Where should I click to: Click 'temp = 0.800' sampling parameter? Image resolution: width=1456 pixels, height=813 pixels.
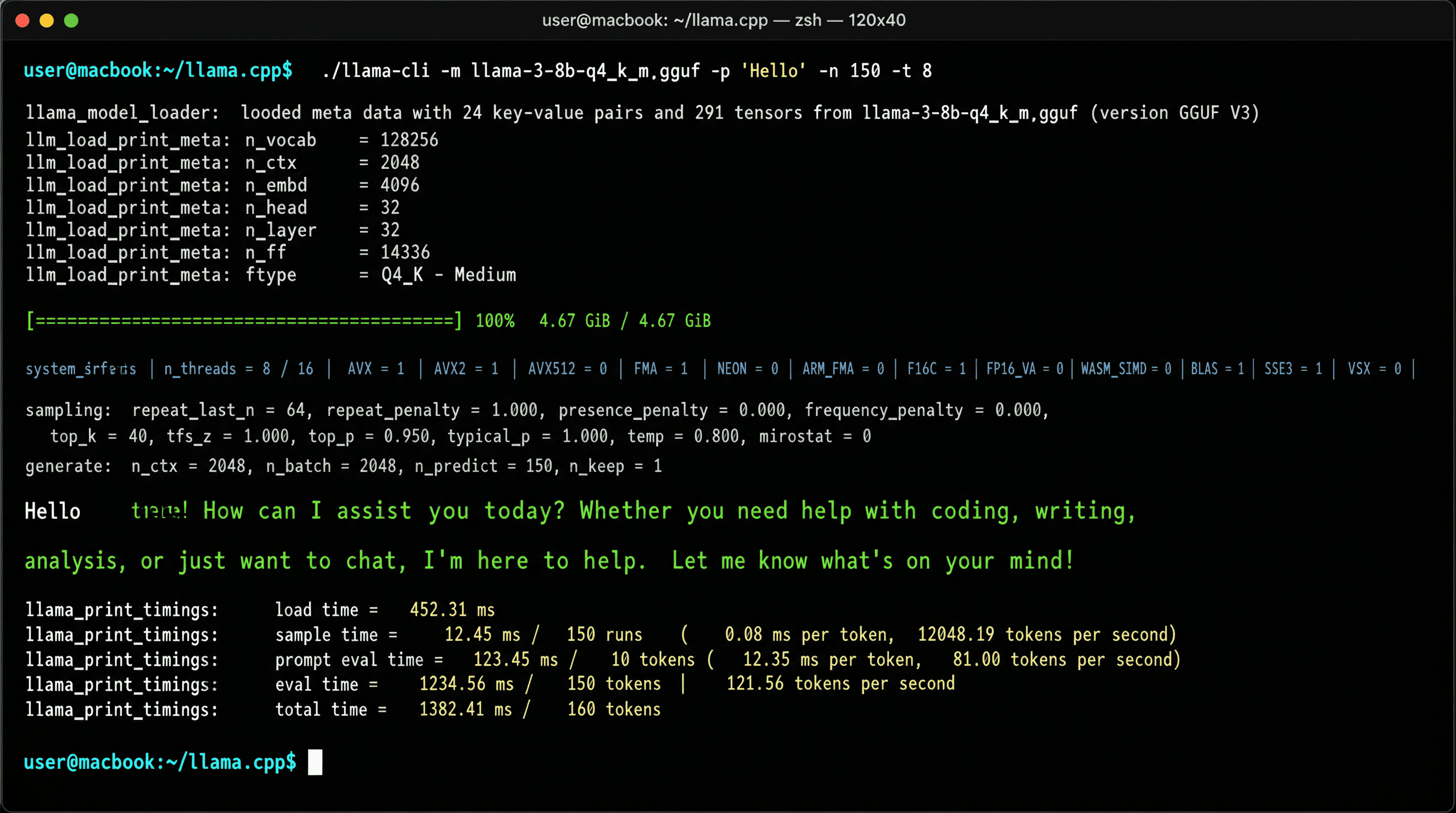pyautogui.click(x=683, y=436)
